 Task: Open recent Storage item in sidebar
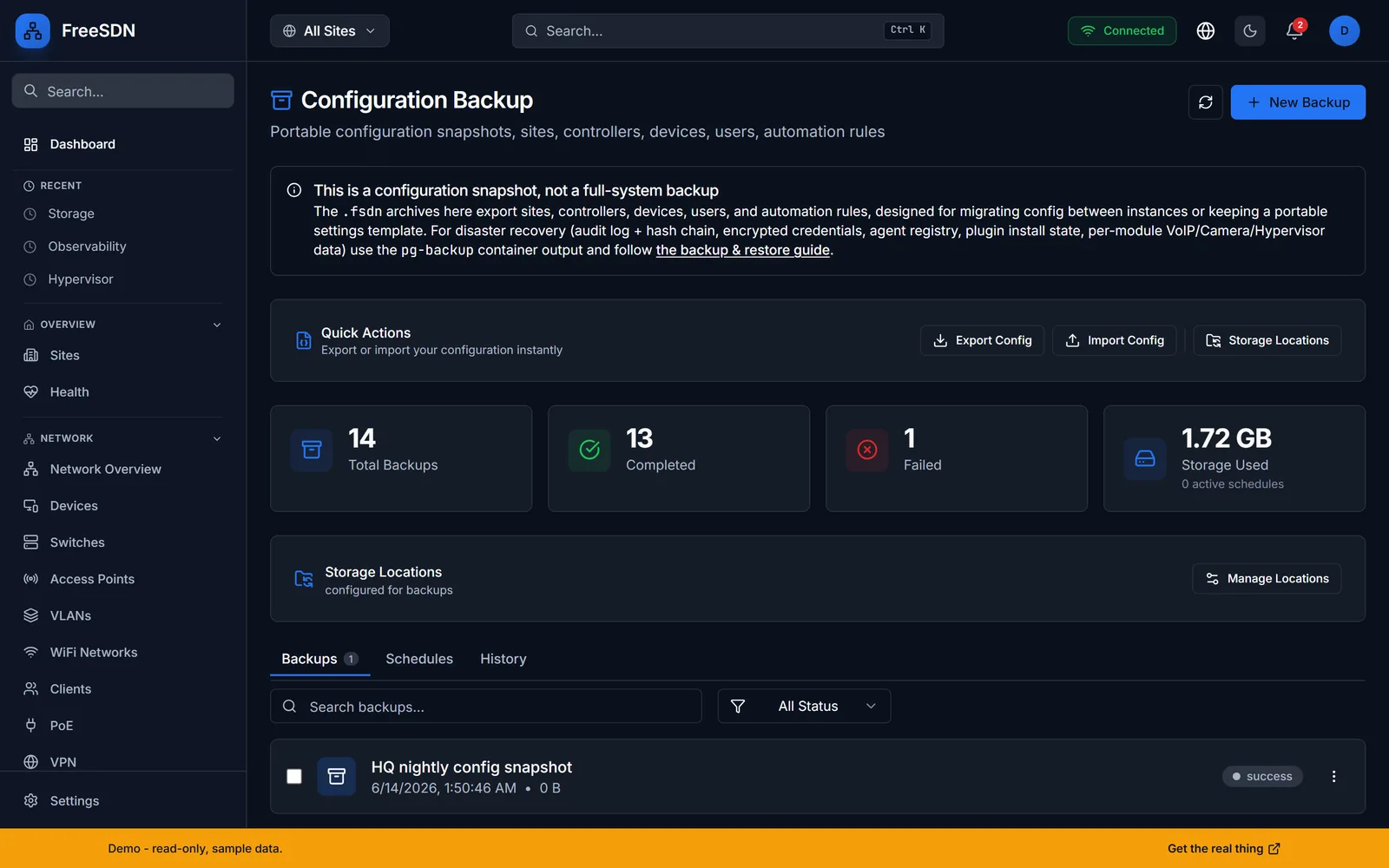[122, 214]
